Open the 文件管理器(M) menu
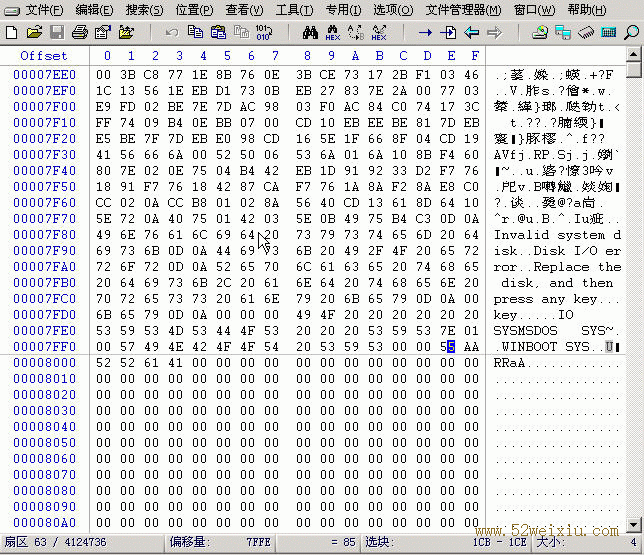The height and width of the screenshot is (555, 644). click(463, 9)
